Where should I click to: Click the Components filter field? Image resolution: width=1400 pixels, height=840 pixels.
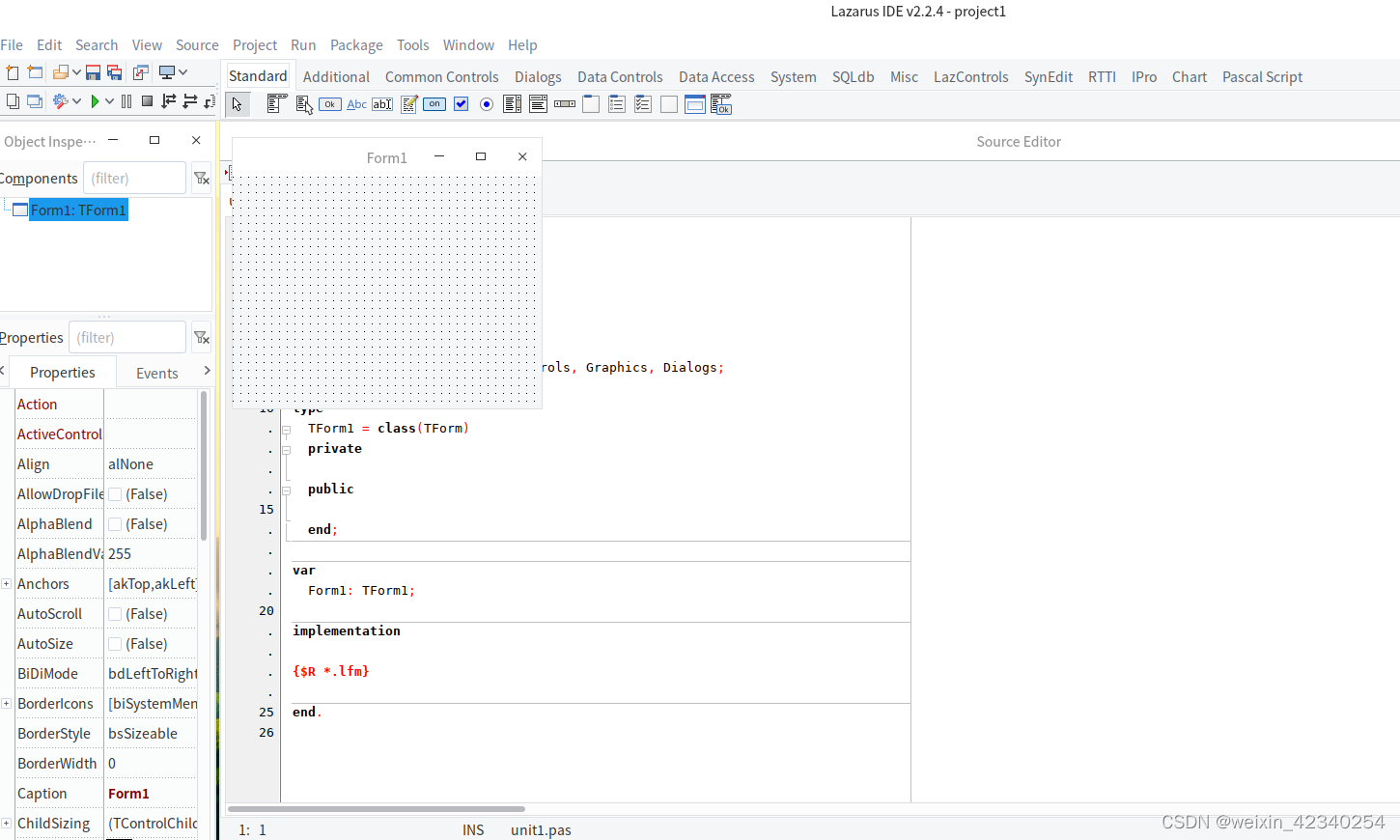[x=134, y=178]
